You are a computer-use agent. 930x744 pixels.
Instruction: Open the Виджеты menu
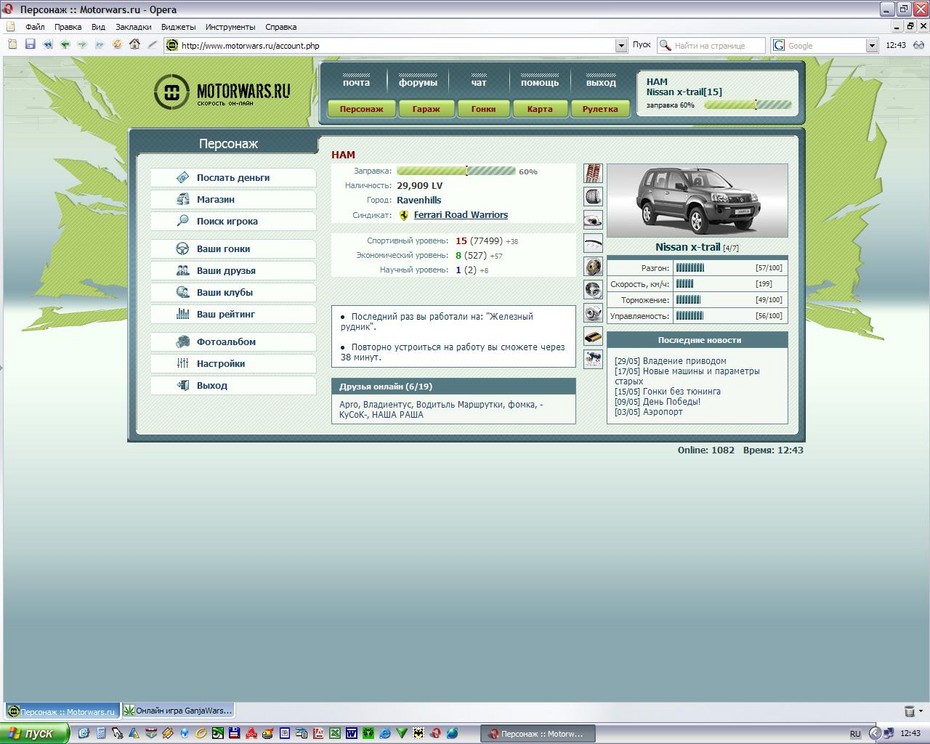click(178, 27)
